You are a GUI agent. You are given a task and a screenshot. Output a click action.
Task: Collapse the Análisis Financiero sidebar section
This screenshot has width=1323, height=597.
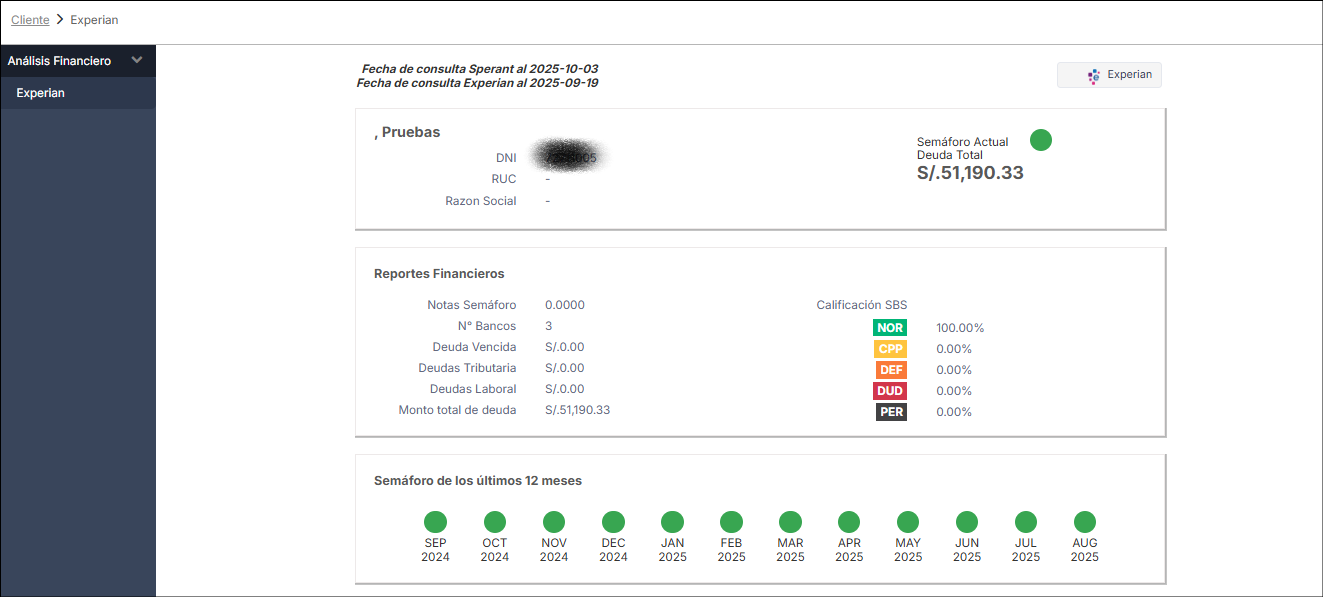[137, 60]
